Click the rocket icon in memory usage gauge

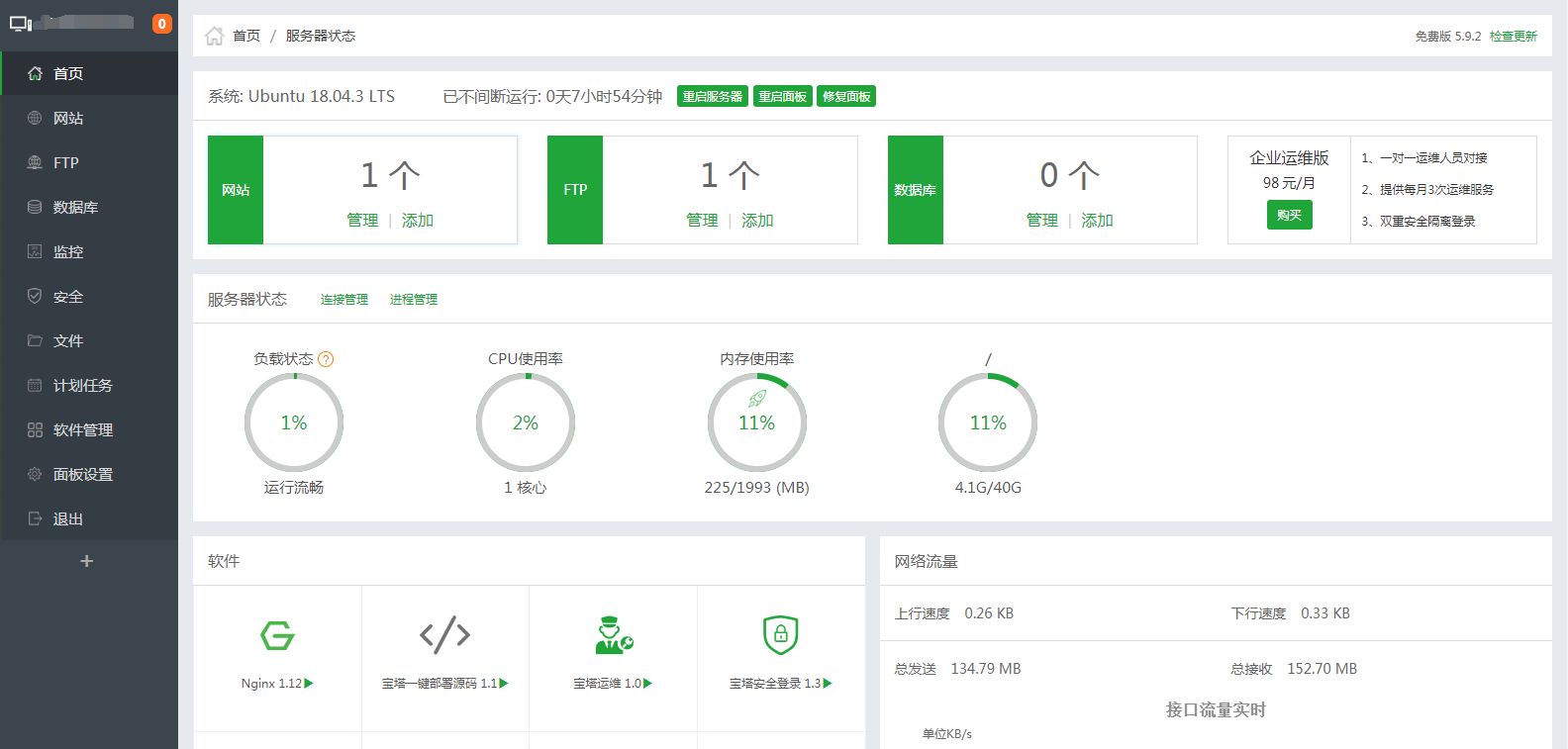(757, 399)
